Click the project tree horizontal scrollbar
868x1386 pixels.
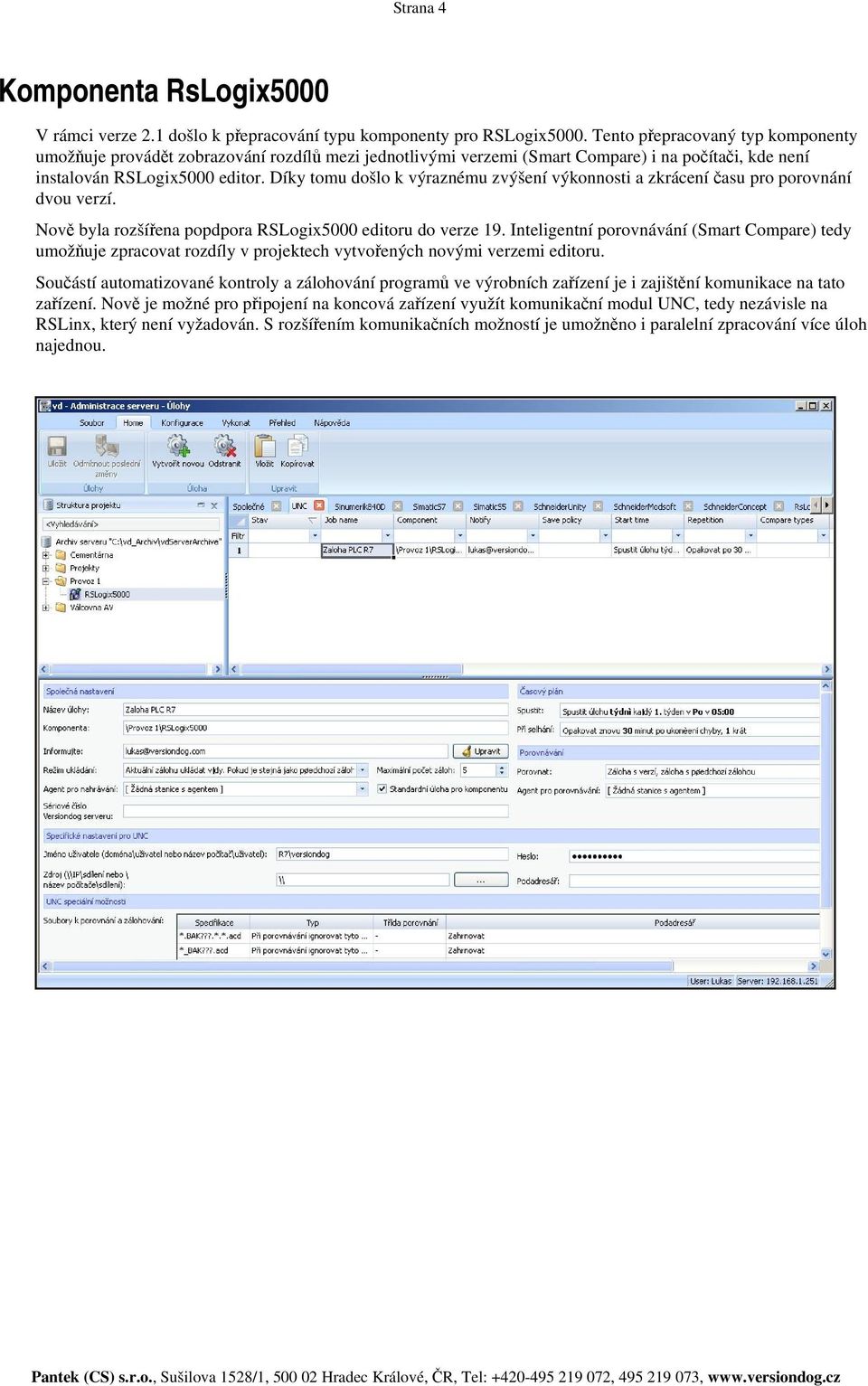pyautogui.click(x=131, y=669)
